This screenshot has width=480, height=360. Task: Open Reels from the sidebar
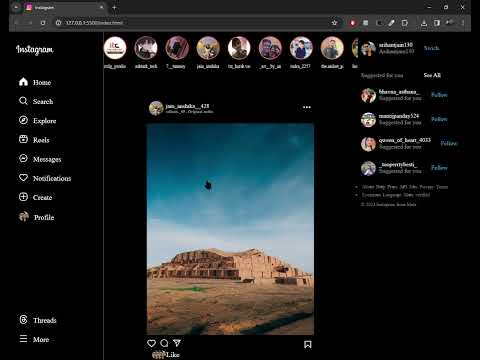(x=34, y=140)
